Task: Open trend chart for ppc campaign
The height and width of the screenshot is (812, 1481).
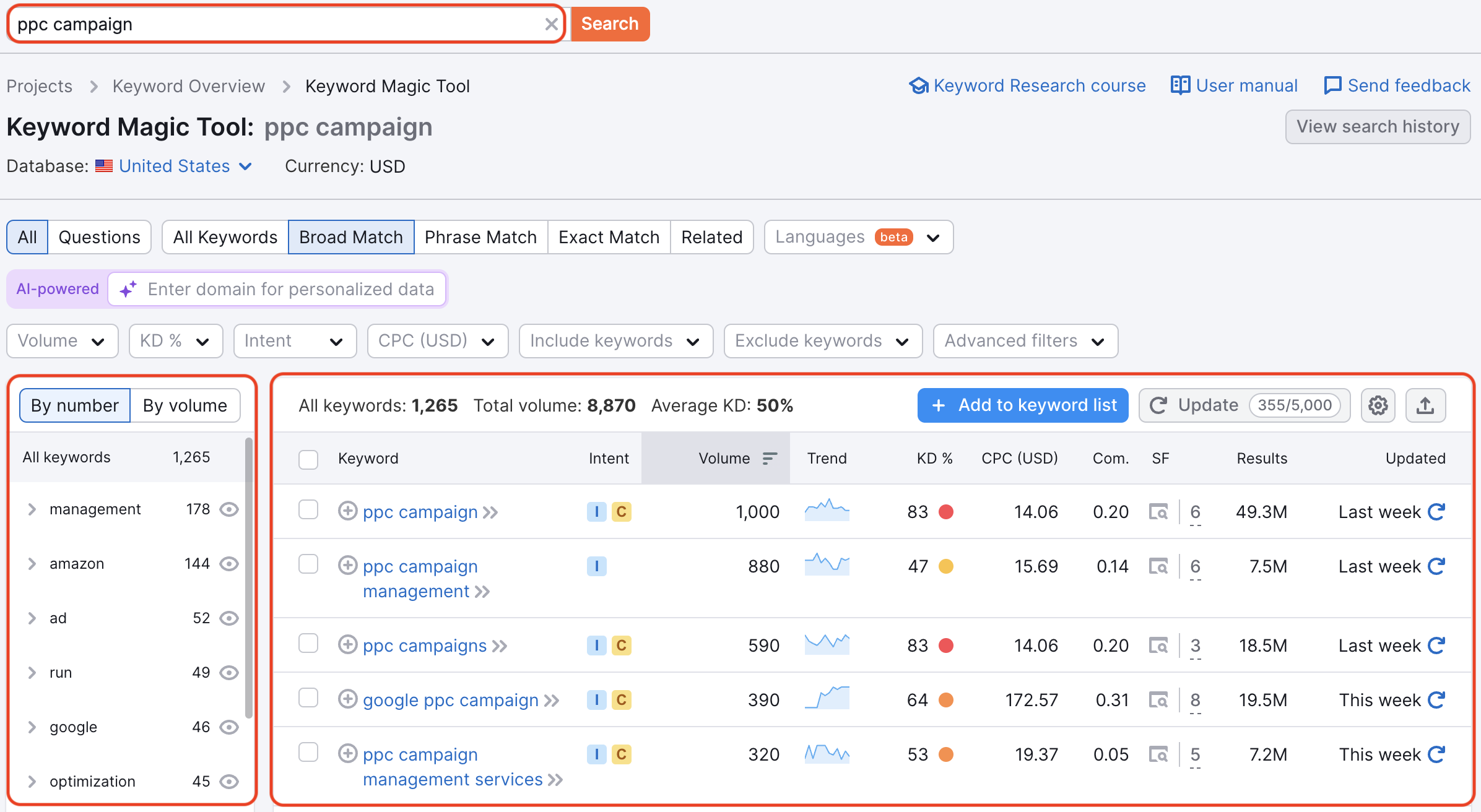Action: coord(827,511)
